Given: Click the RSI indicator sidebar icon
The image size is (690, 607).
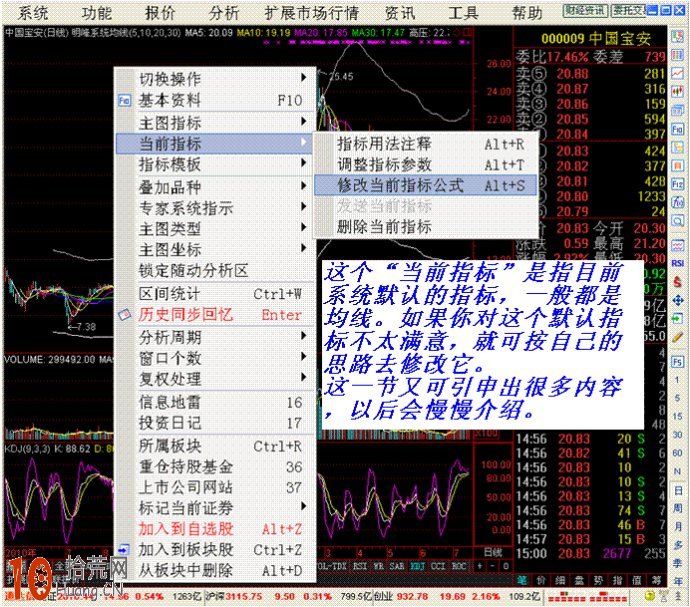Looking at the screenshot, I should 677,263.
